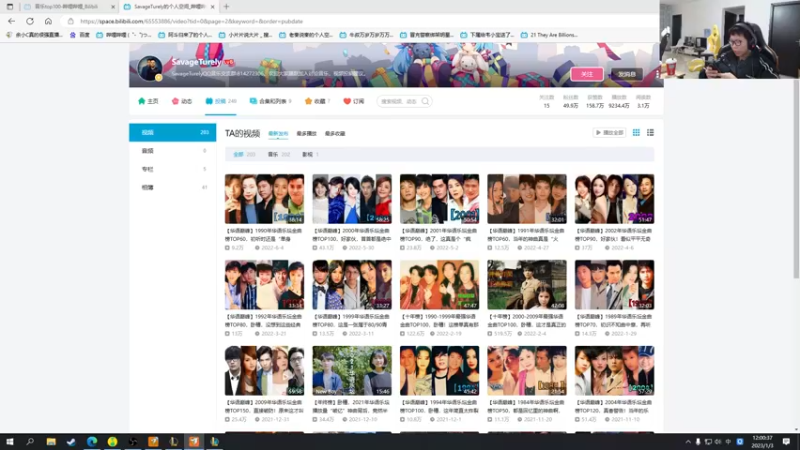800x450 pixels.
Task: Open the 1990-1999年 十年榜 video thumbnail
Action: 439,285
